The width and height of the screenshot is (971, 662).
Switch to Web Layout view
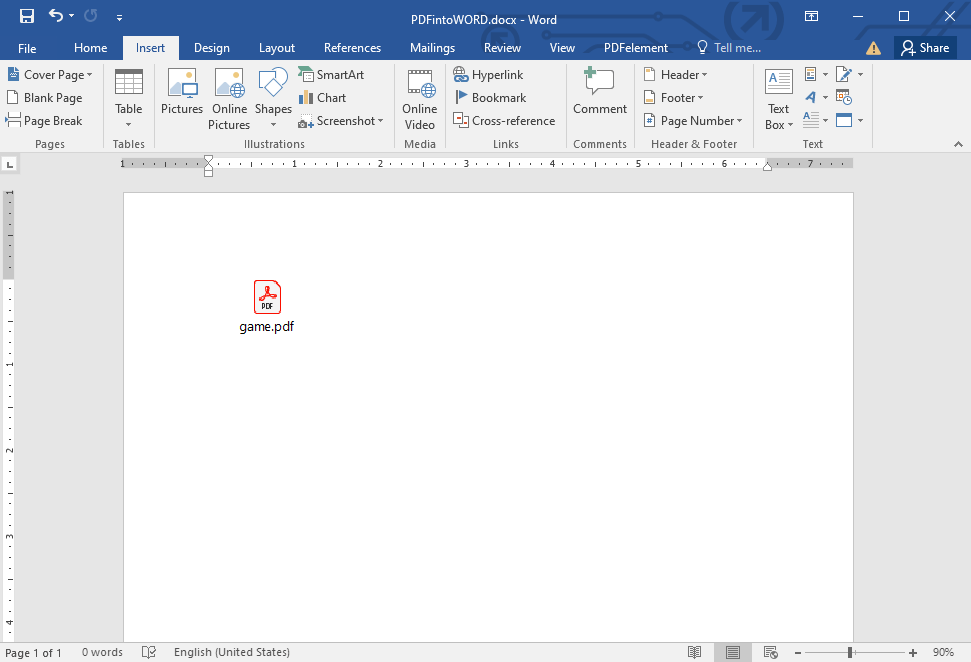point(770,652)
